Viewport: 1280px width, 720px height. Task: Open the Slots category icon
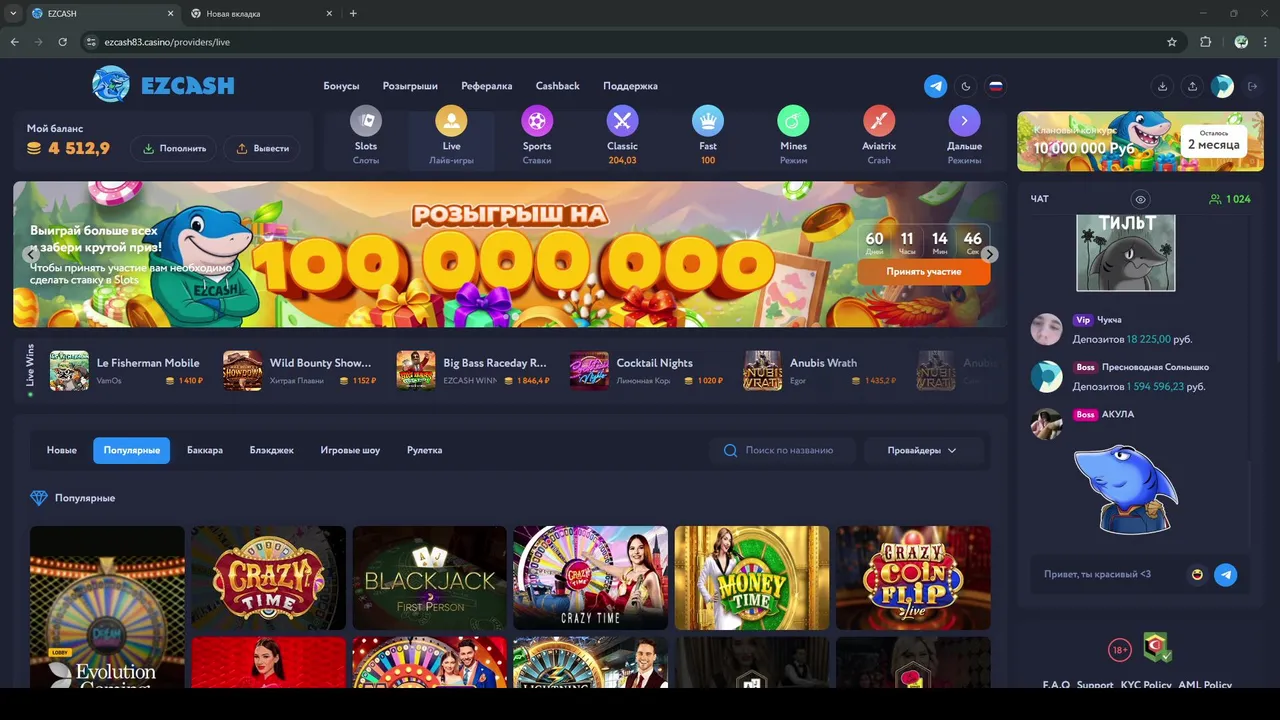(366, 121)
